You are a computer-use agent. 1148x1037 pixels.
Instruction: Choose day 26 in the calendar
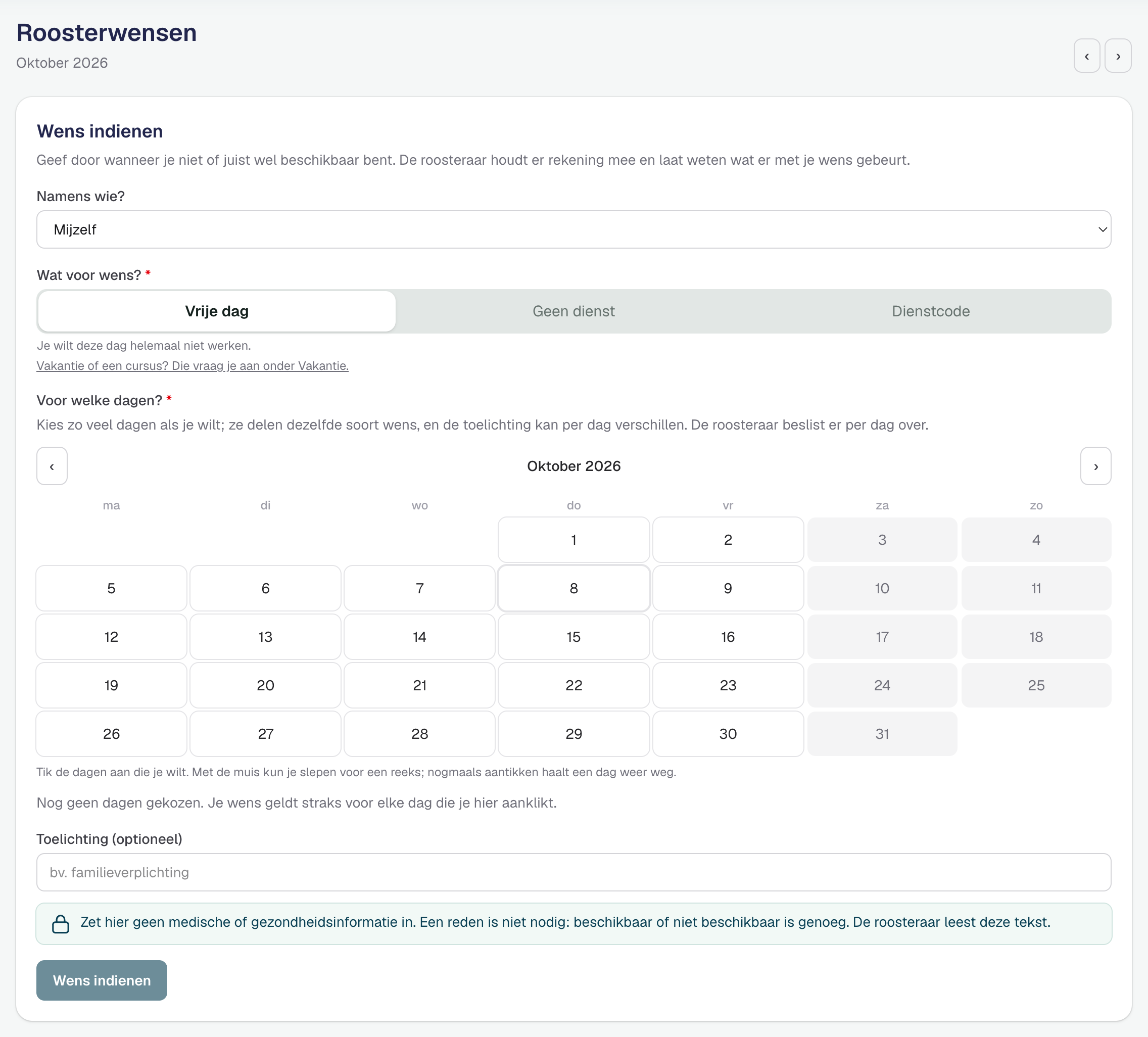point(111,733)
